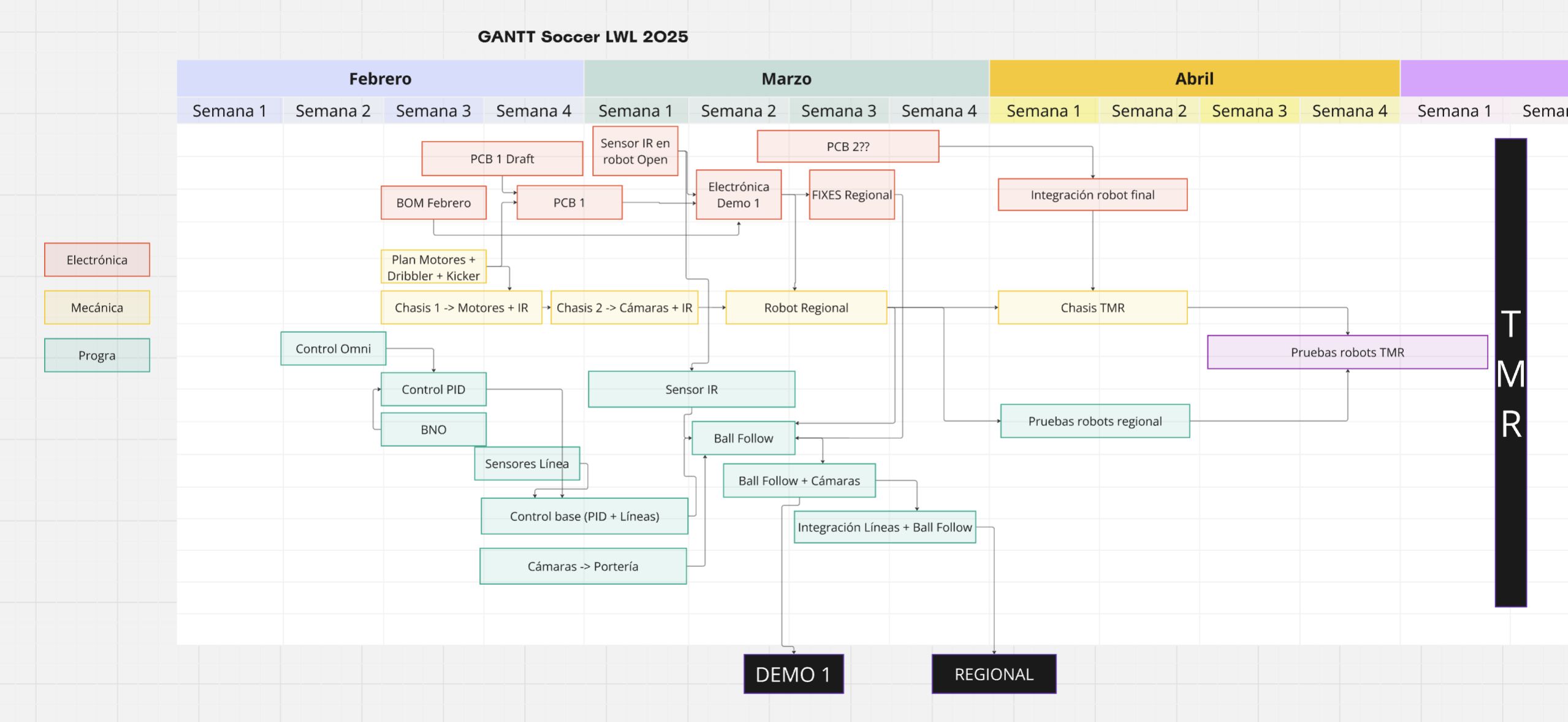The width and height of the screenshot is (1568, 722).
Task: Select the Progra legend swatch
Action: point(97,355)
